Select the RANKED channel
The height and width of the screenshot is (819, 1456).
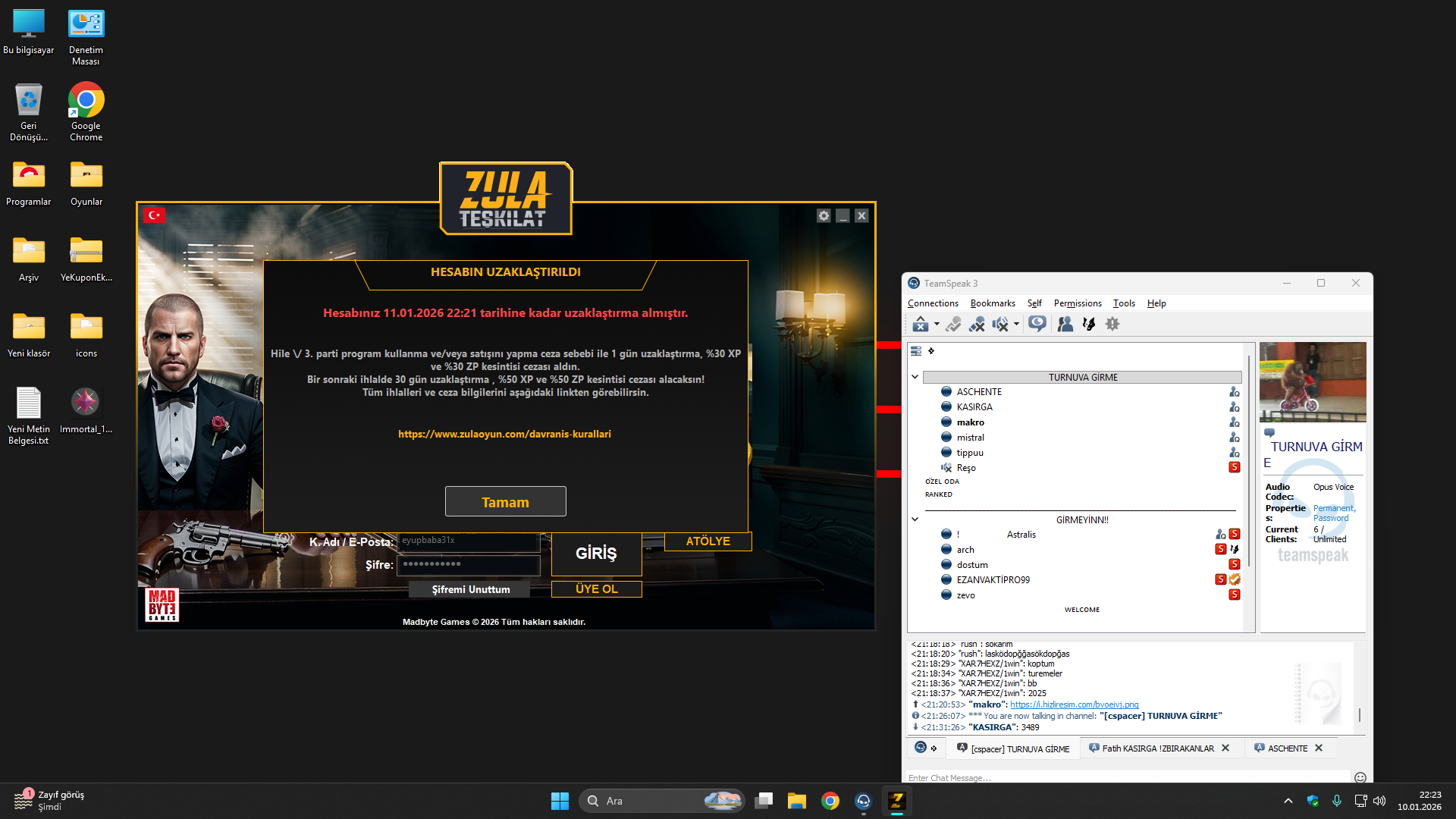tap(939, 494)
